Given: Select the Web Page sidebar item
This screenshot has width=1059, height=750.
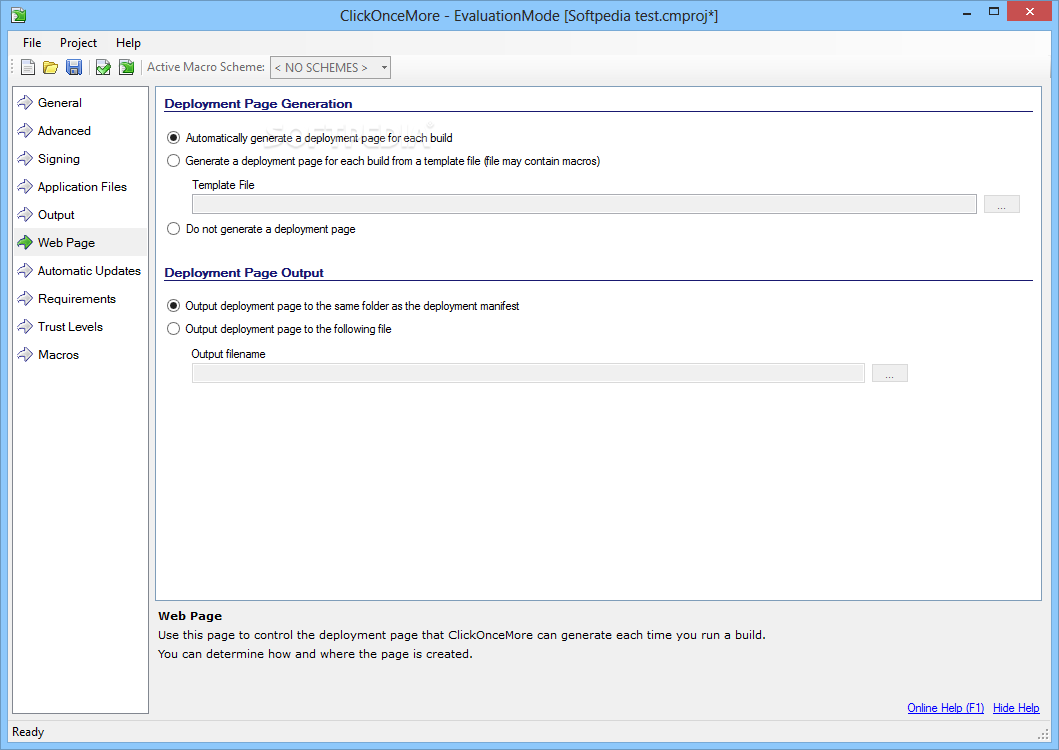Looking at the screenshot, I should [80, 243].
